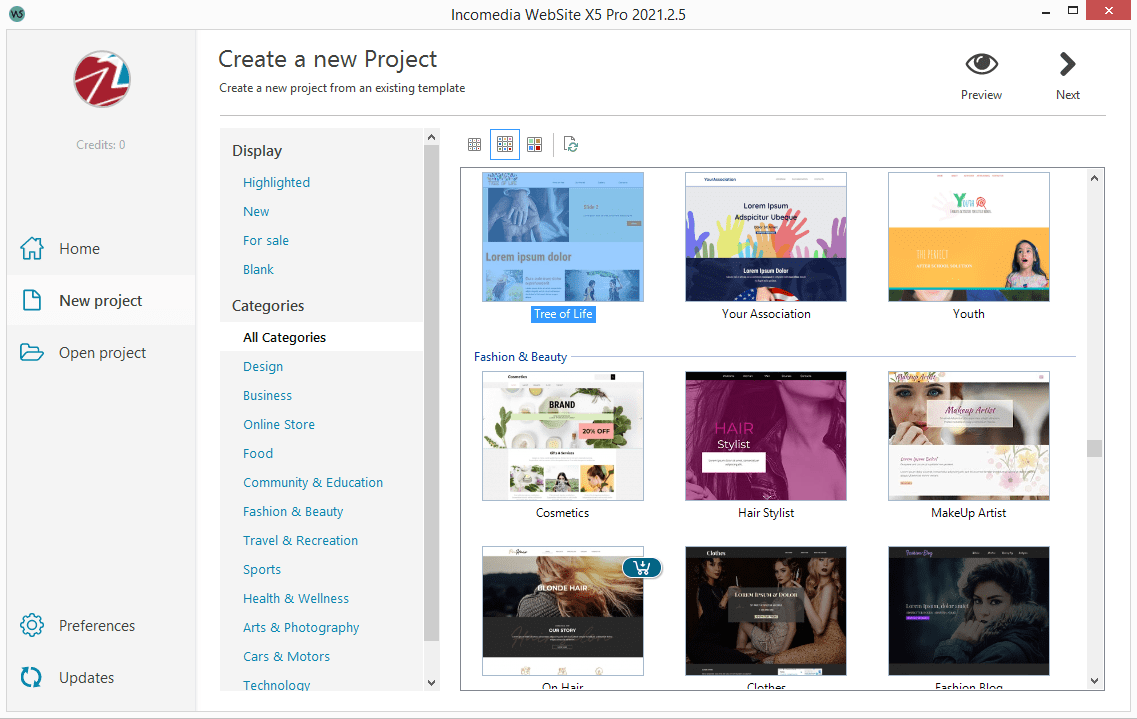The height and width of the screenshot is (719, 1137).
Task: Click the user profile logo avatar
Action: (x=102, y=80)
